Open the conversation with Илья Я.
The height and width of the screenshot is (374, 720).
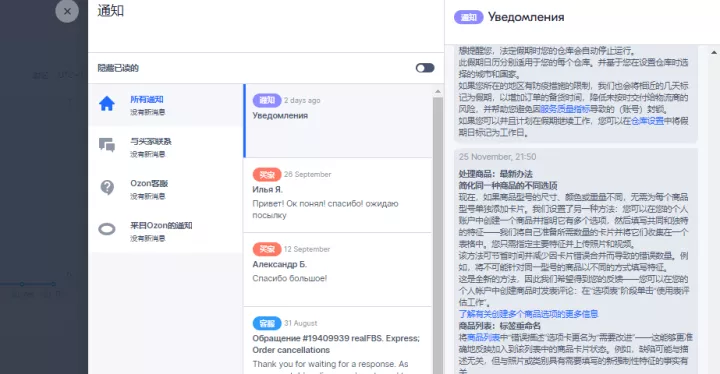pyautogui.click(x=338, y=195)
